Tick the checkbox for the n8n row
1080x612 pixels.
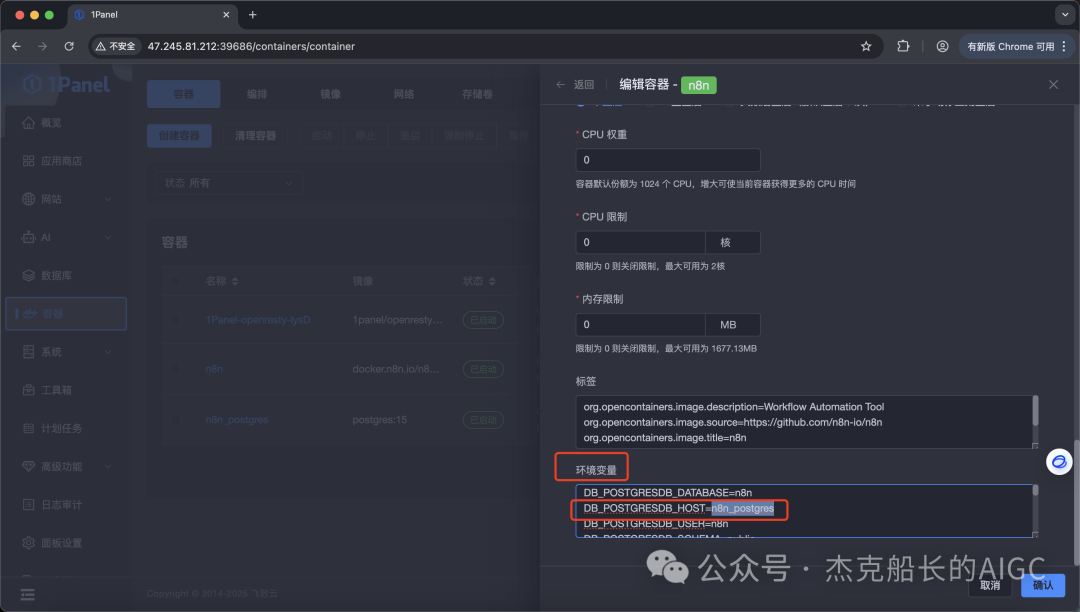point(175,369)
